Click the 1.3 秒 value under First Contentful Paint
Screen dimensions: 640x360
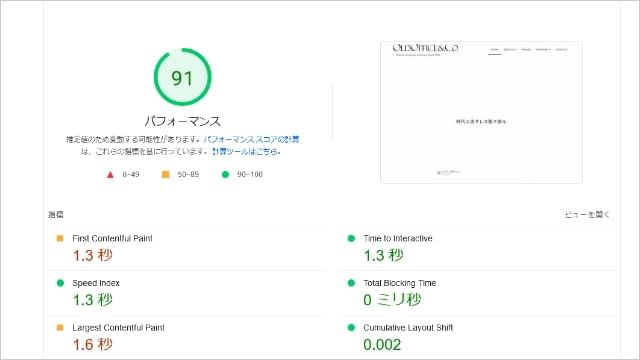93,256
